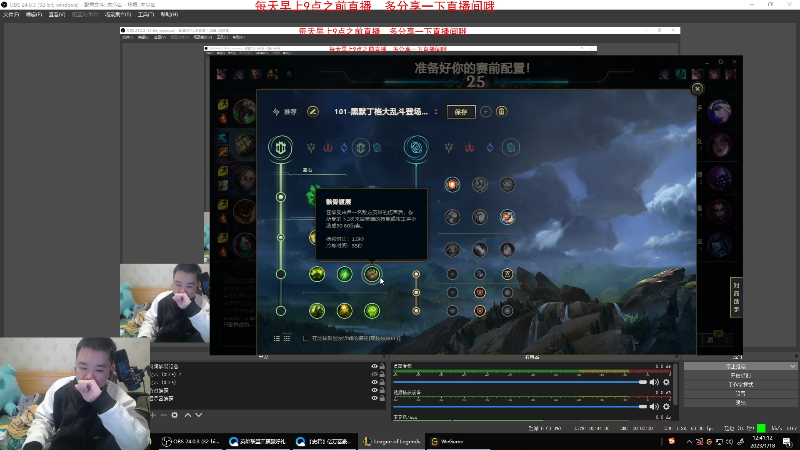Toggle visibility eye of bottom source row
The image size is (800, 450).
click(374, 398)
